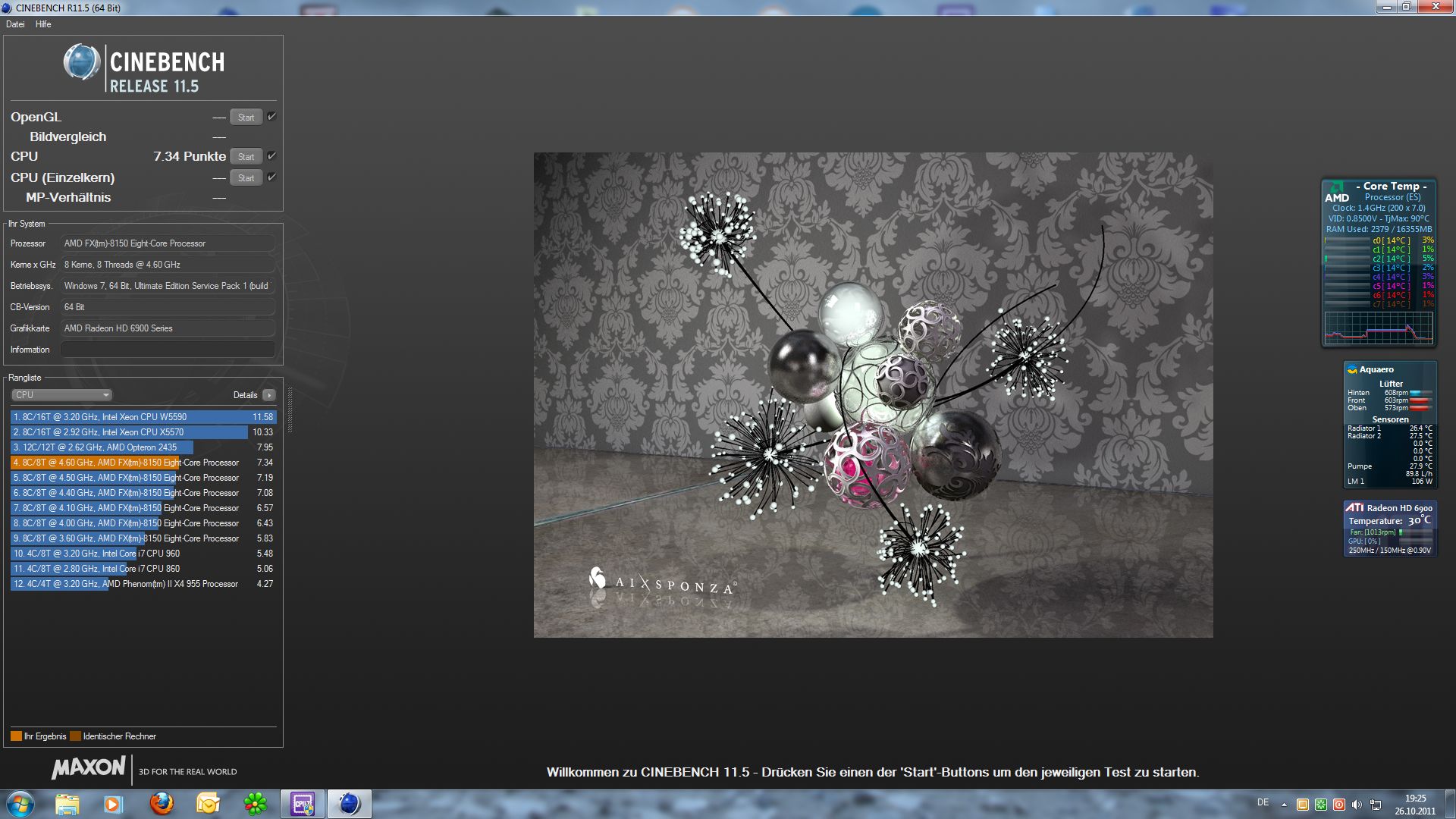Viewport: 1456px width, 819px height.
Task: Show hidden tray icons arrow
Action: tap(1284, 805)
